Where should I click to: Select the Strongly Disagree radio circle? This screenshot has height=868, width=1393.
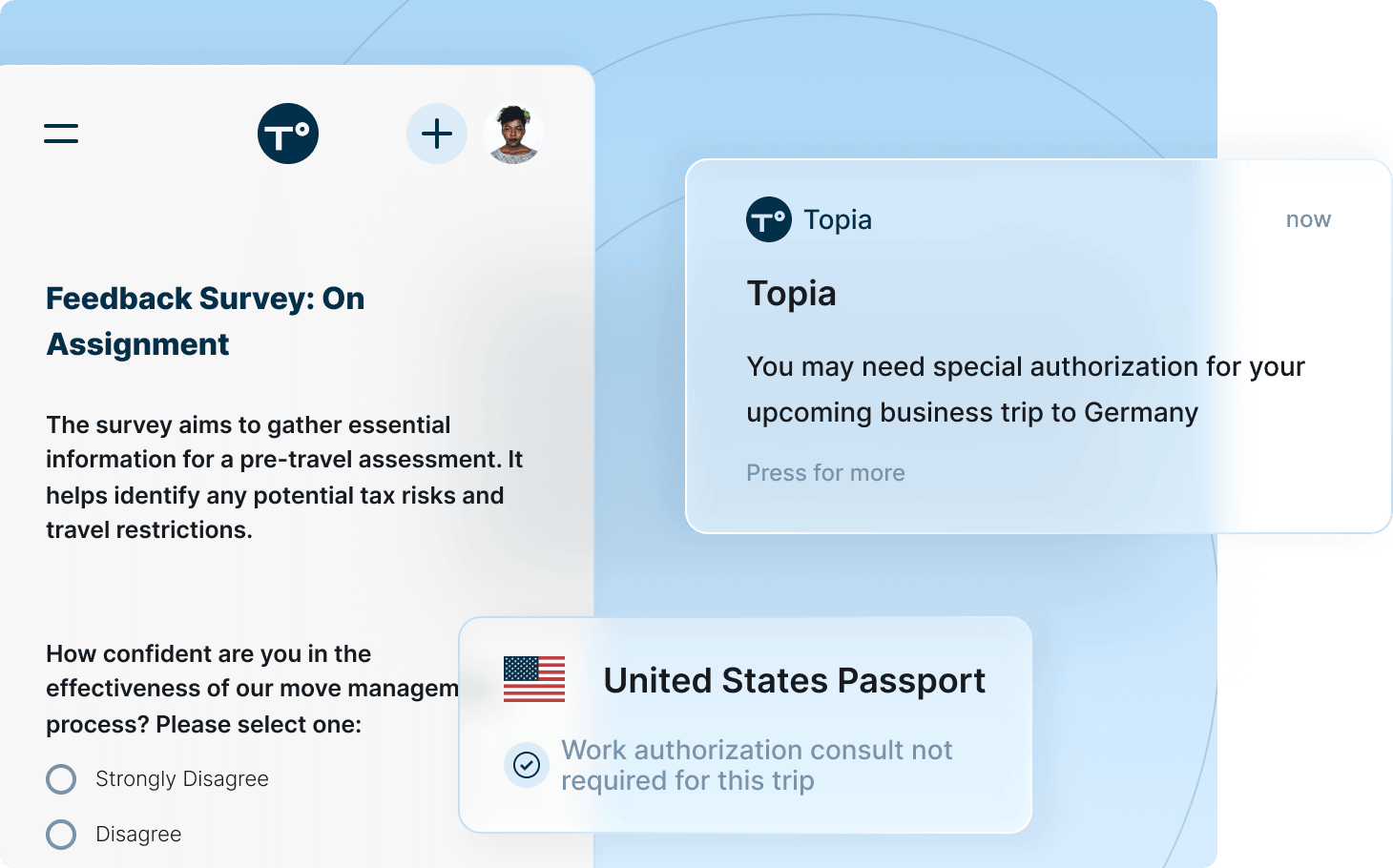61,779
